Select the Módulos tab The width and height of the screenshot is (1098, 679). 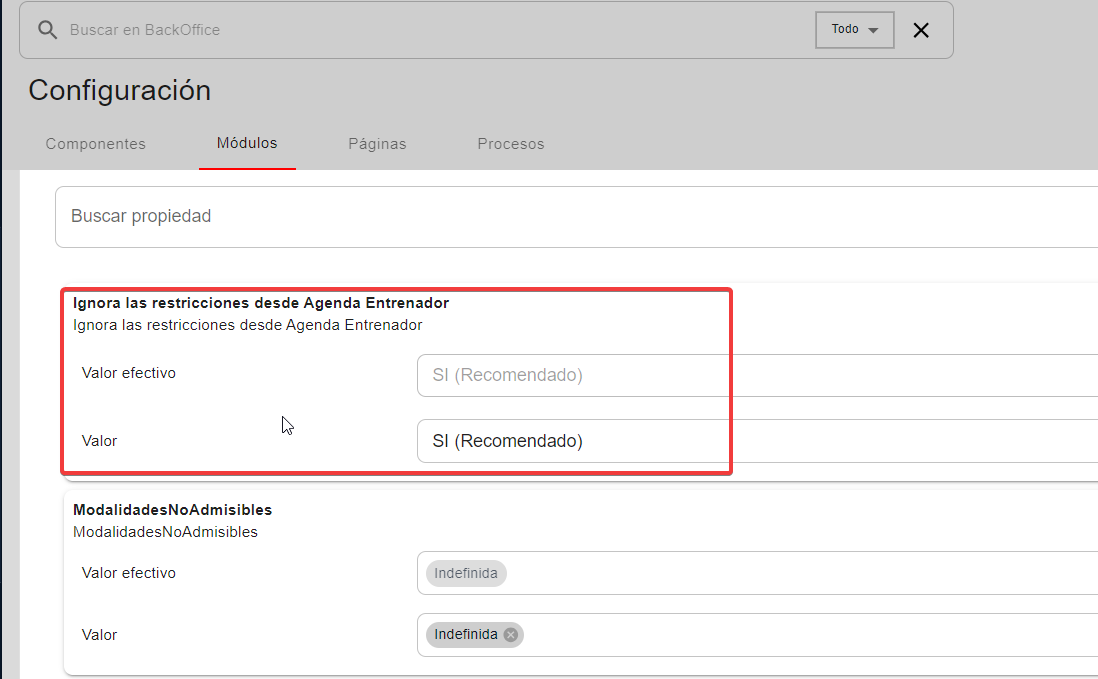247,144
